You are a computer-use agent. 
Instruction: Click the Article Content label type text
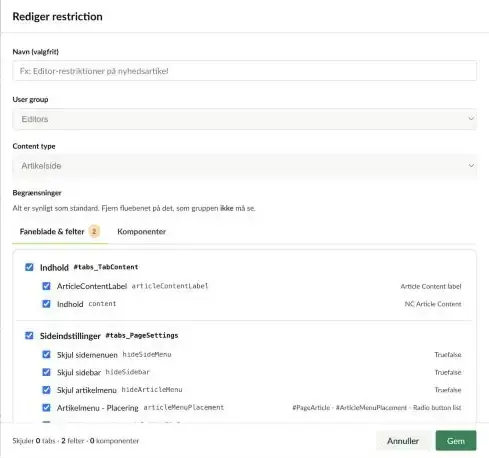pos(431,286)
